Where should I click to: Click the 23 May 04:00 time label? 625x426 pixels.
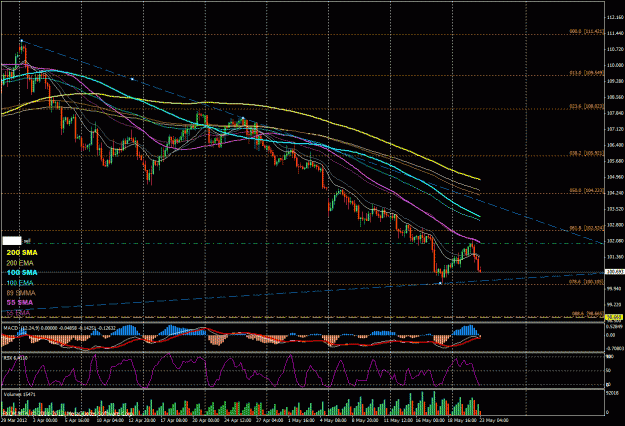click(x=494, y=420)
